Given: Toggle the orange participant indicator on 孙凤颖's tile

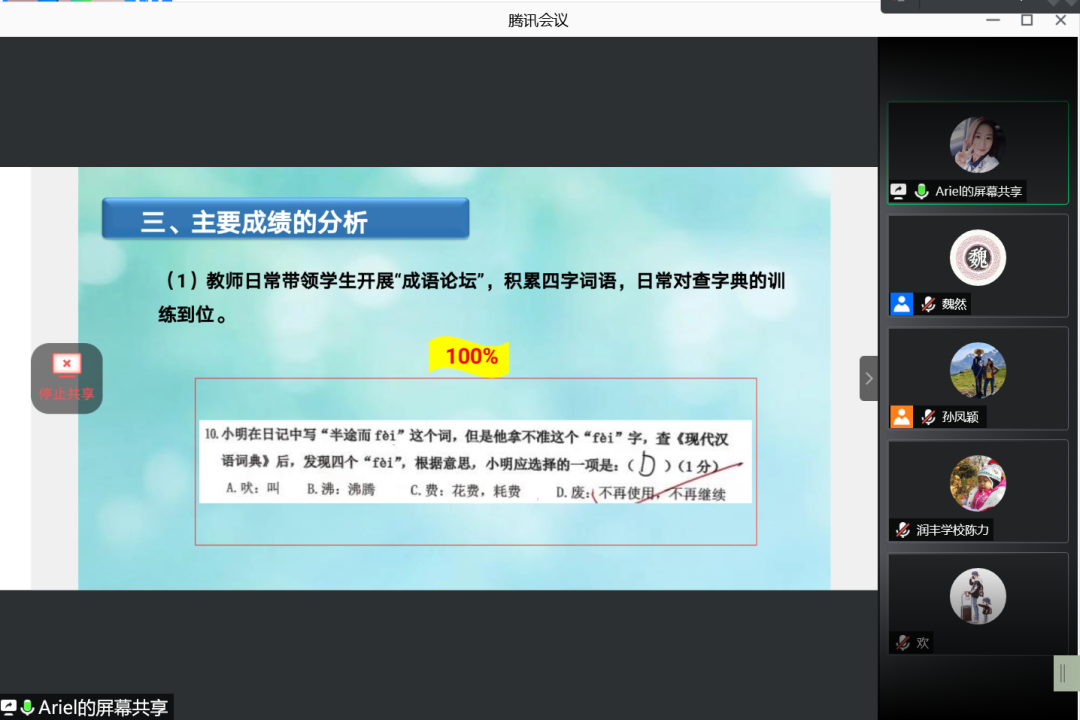Looking at the screenshot, I should [901, 416].
